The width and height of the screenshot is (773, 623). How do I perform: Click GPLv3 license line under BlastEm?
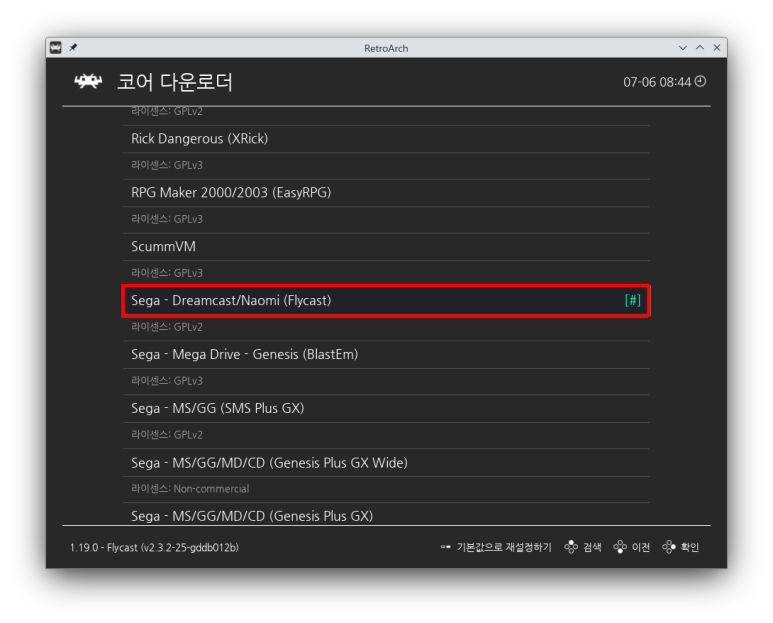coord(167,381)
